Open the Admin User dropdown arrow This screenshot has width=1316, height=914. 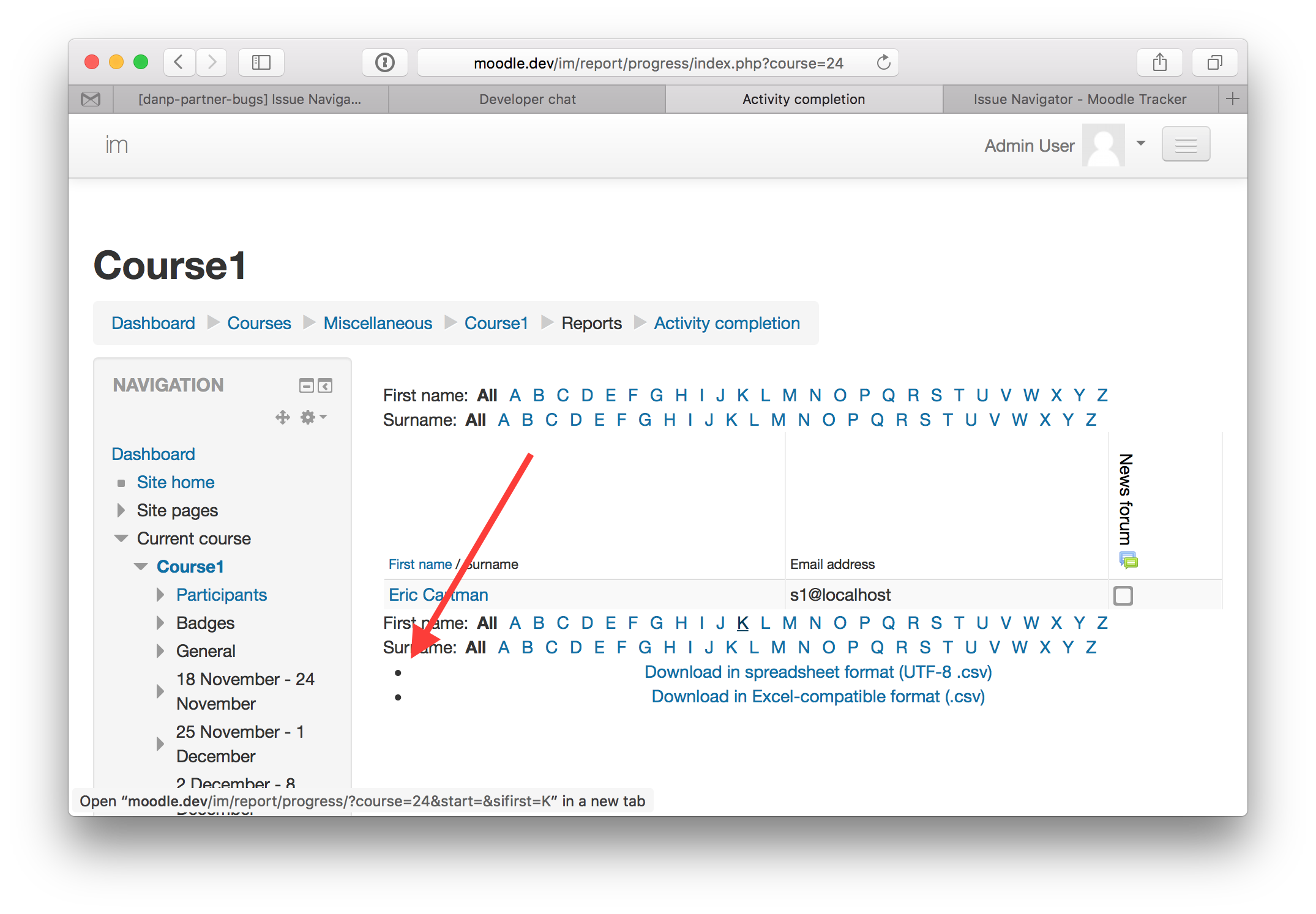coord(1140,143)
